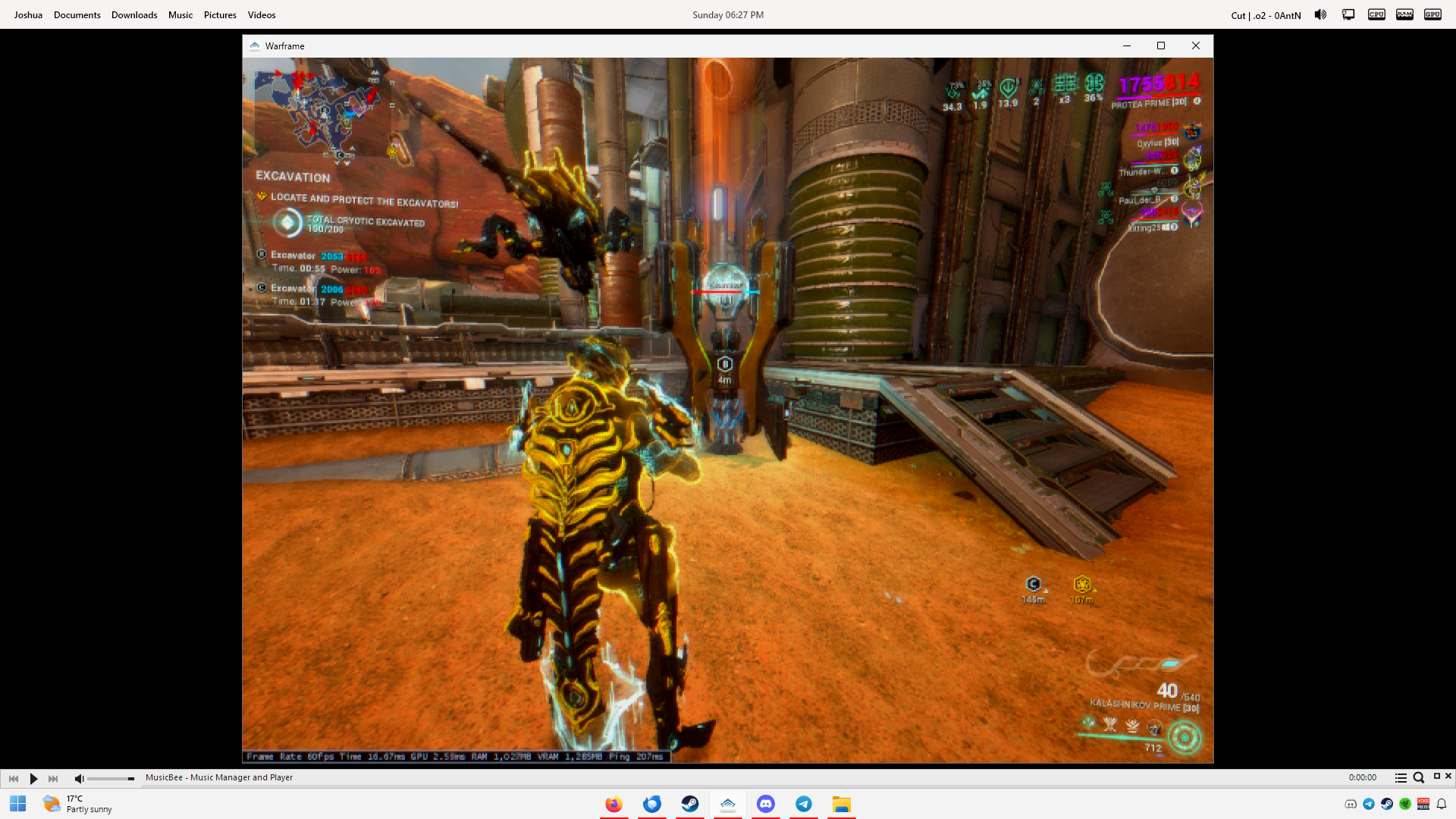Click the Discord system tray icon
This screenshot has width=1456, height=819.
pos(1351,804)
